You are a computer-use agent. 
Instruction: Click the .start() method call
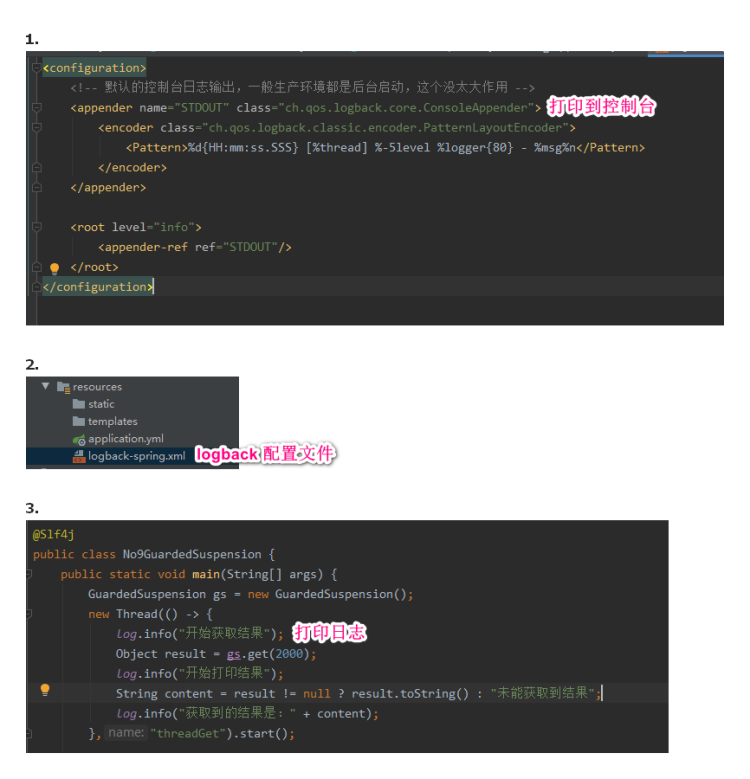pyautogui.click(x=261, y=734)
